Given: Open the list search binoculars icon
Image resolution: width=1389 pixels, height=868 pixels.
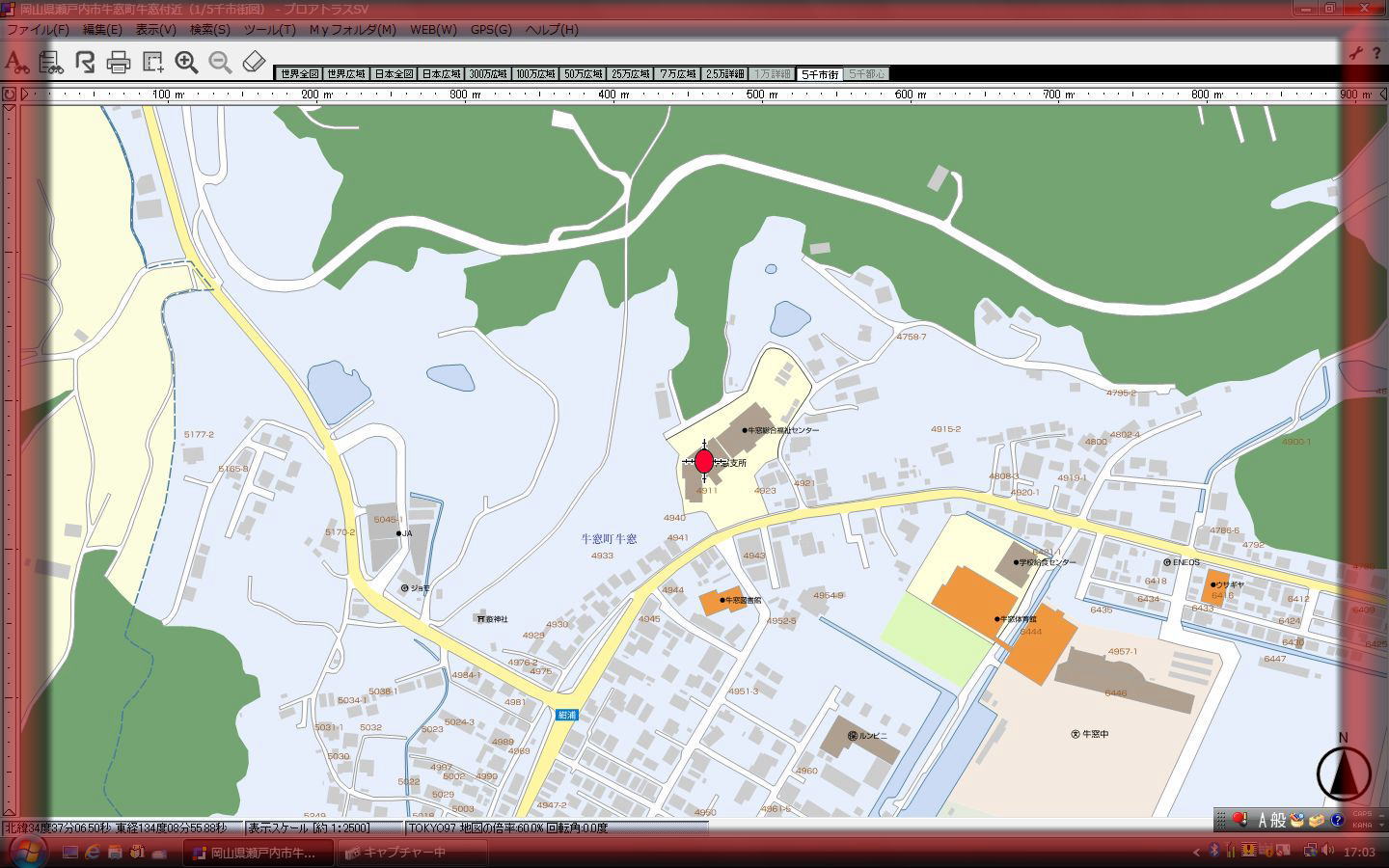Looking at the screenshot, I should [x=50, y=63].
